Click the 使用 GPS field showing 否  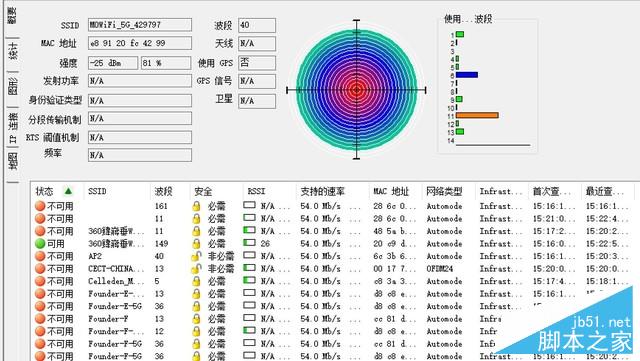257,62
